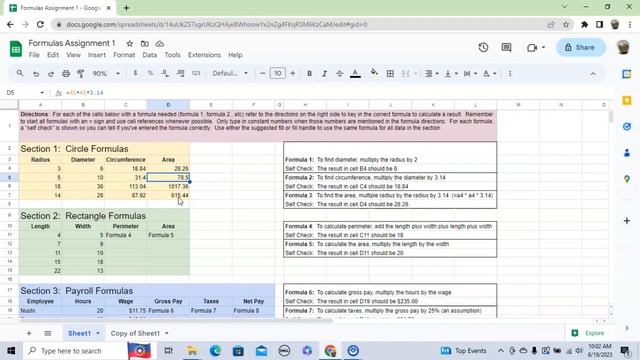This screenshot has height=360, width=640.
Task: Open the more number formats 123 menu
Action: tap(196, 73)
